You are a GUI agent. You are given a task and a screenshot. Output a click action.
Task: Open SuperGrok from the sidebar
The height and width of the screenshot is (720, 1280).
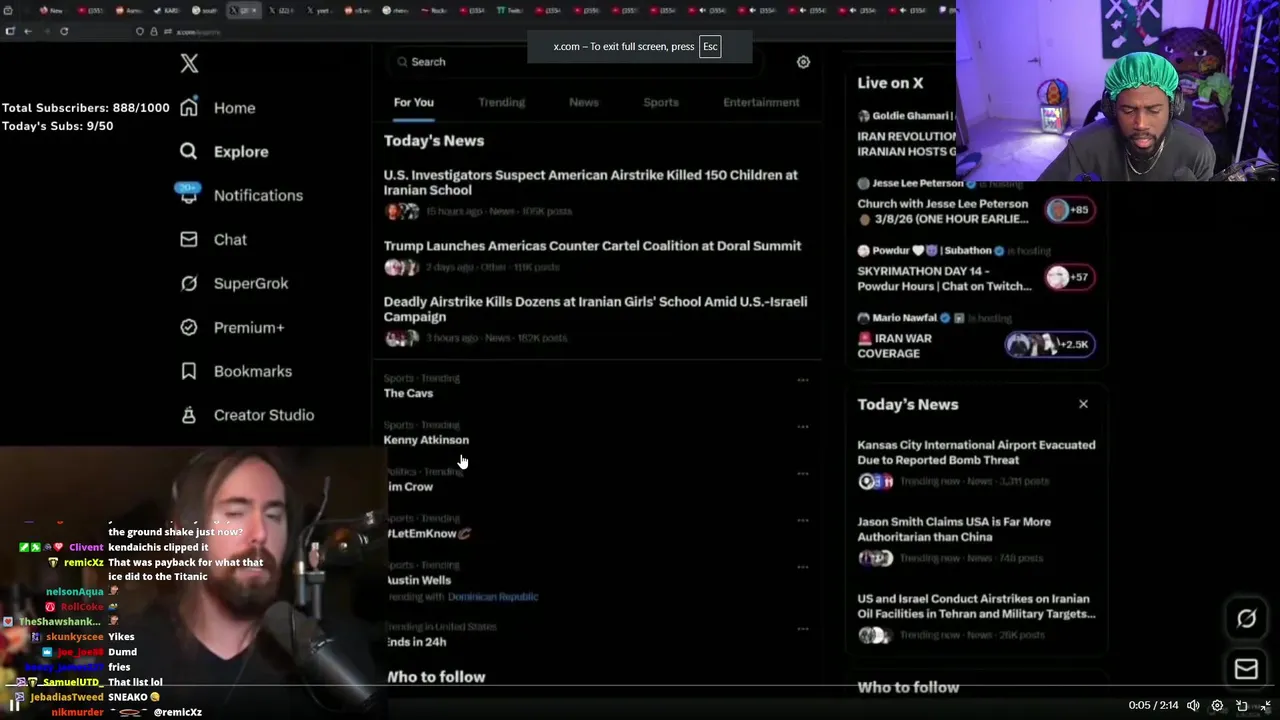pyautogui.click(x=234, y=283)
